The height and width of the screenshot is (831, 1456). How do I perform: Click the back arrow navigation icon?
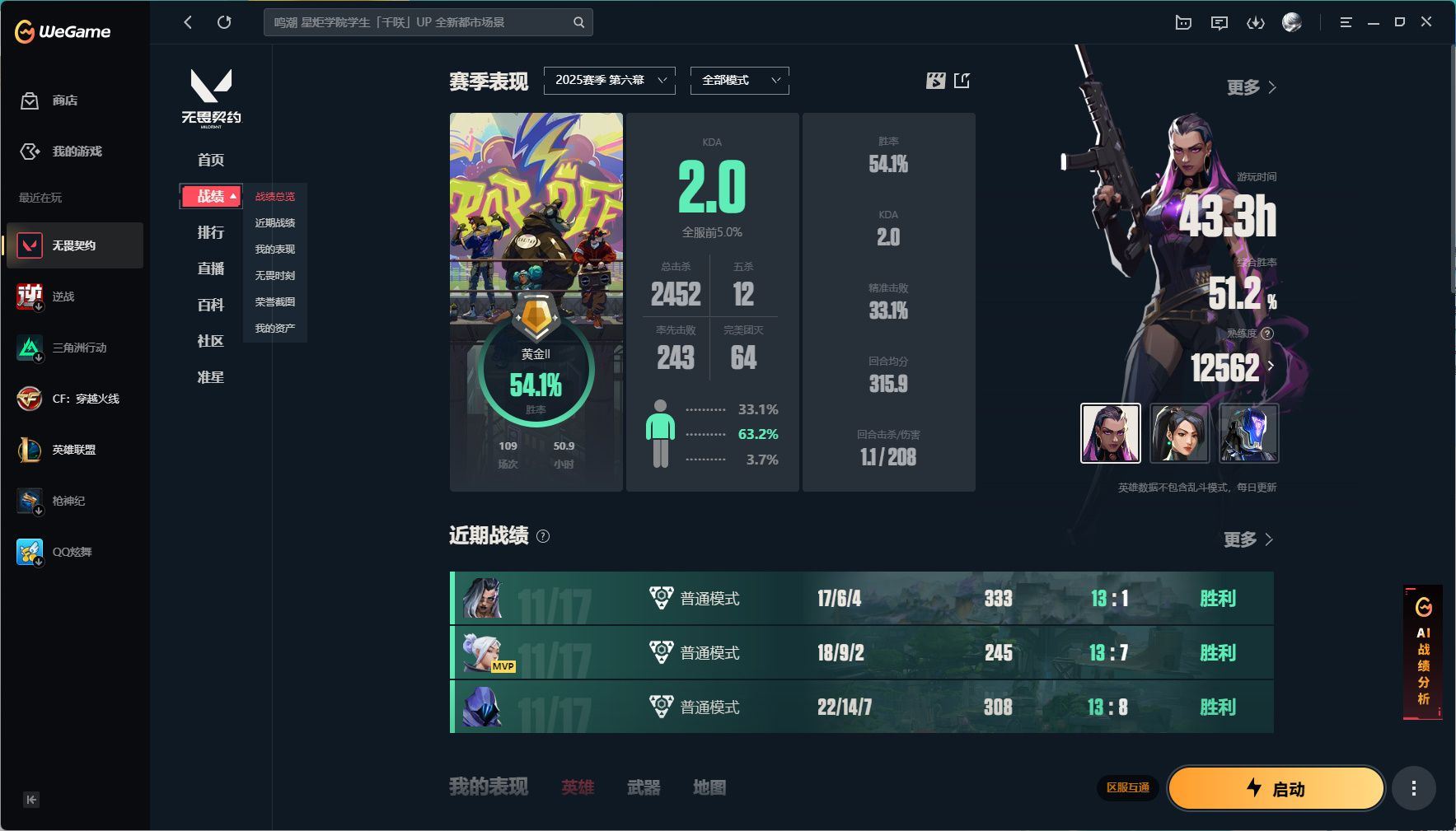click(188, 22)
